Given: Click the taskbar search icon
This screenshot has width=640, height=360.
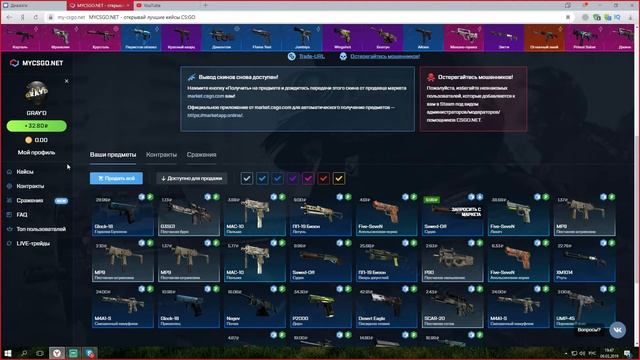Looking at the screenshot, I should tap(24, 353).
